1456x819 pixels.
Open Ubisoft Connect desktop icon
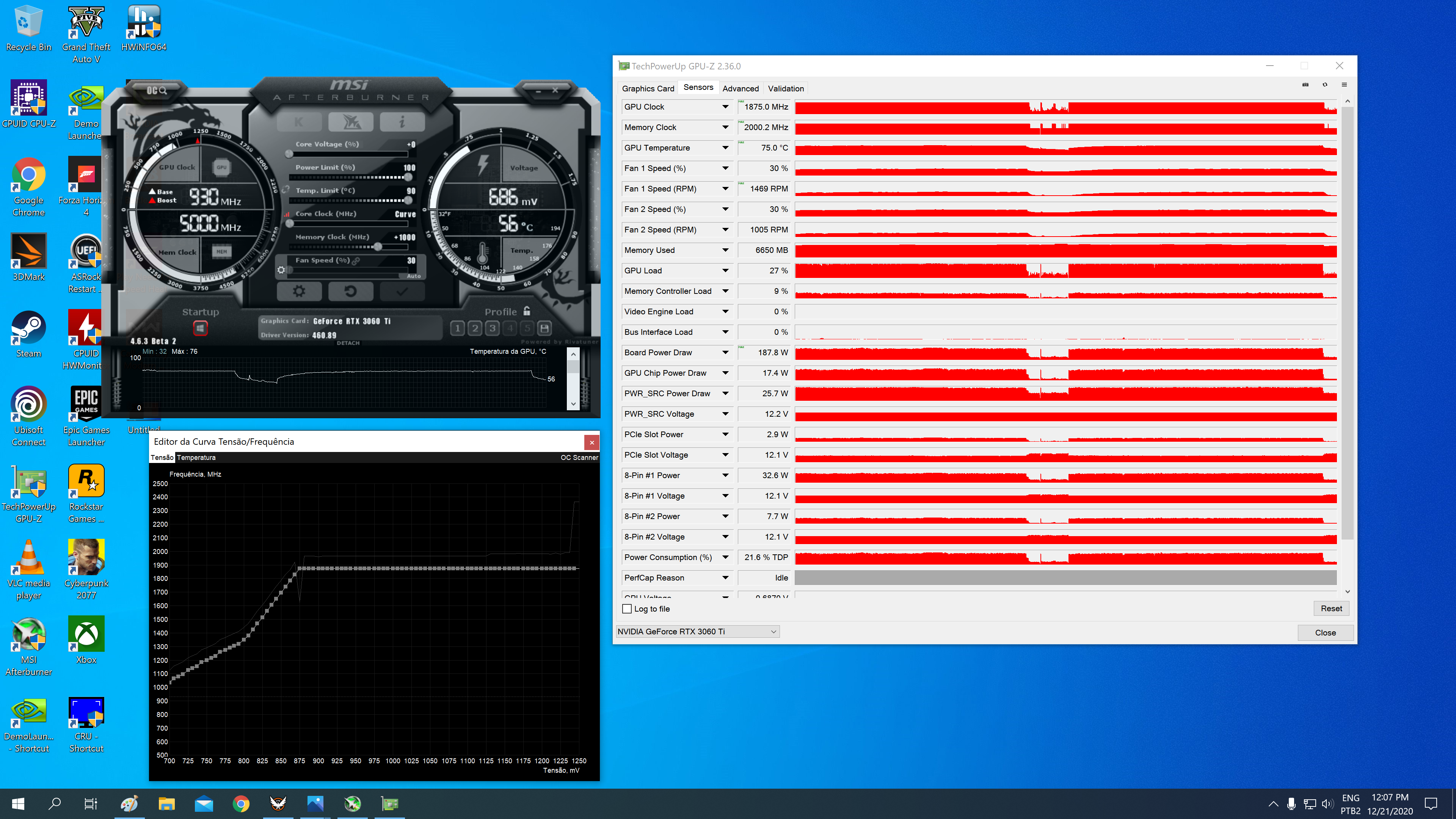point(29,417)
